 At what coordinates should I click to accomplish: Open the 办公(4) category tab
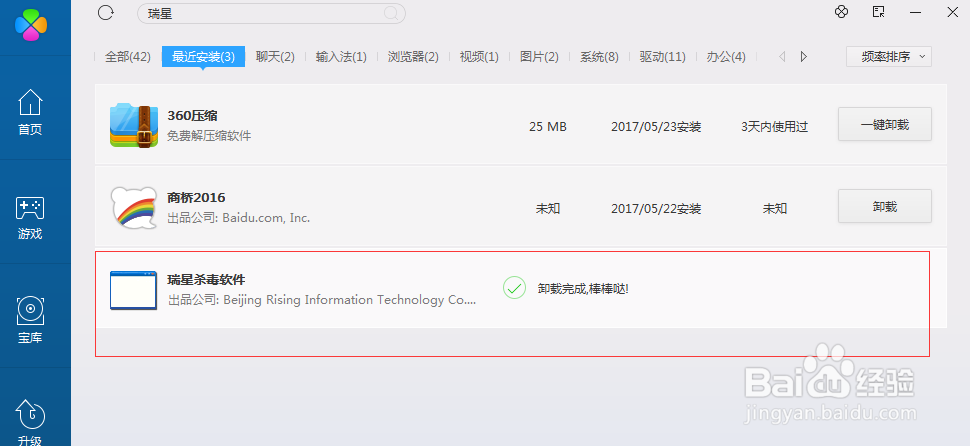click(726, 56)
